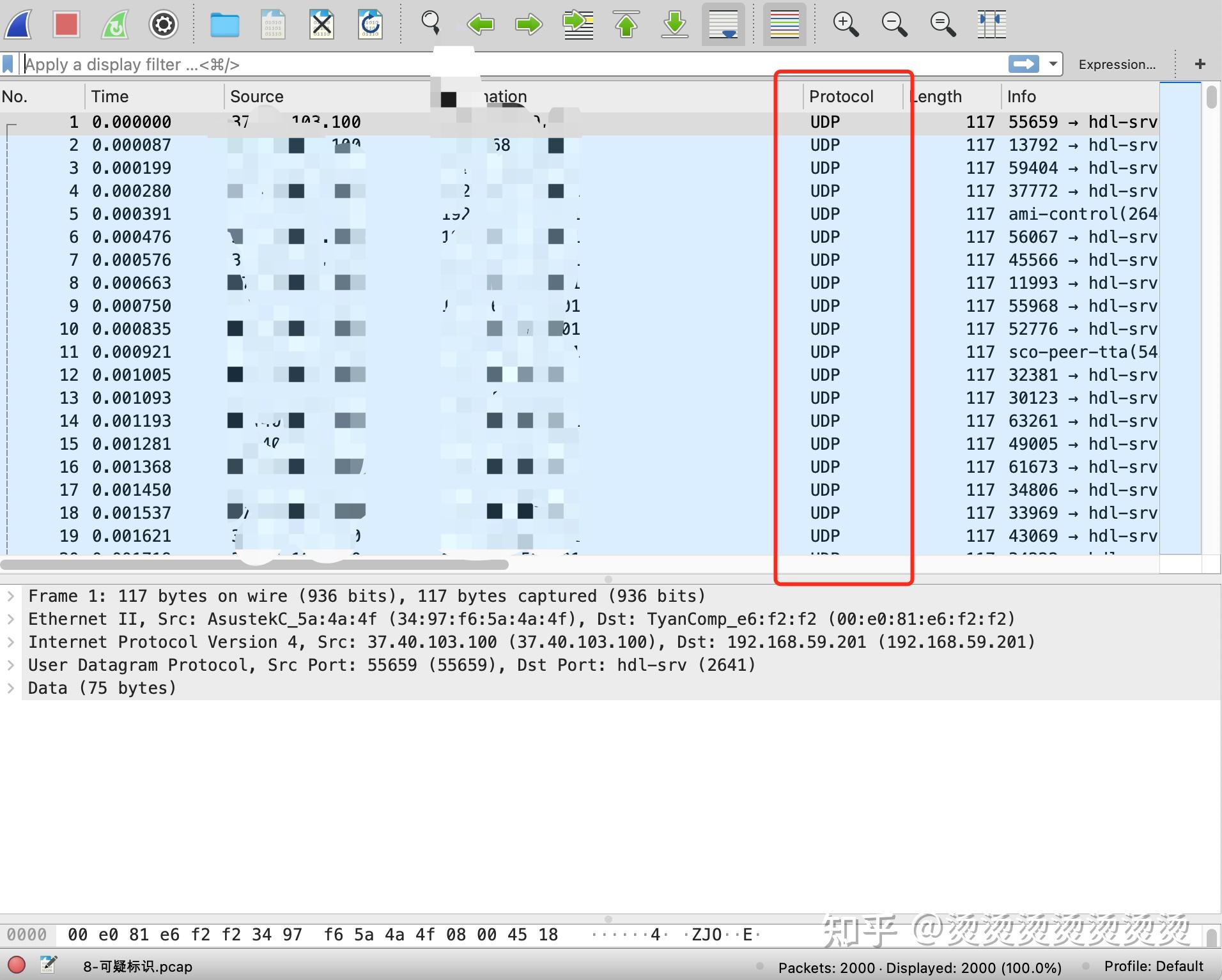The height and width of the screenshot is (980, 1222).
Task: Close the current capture file
Action: click(322, 24)
